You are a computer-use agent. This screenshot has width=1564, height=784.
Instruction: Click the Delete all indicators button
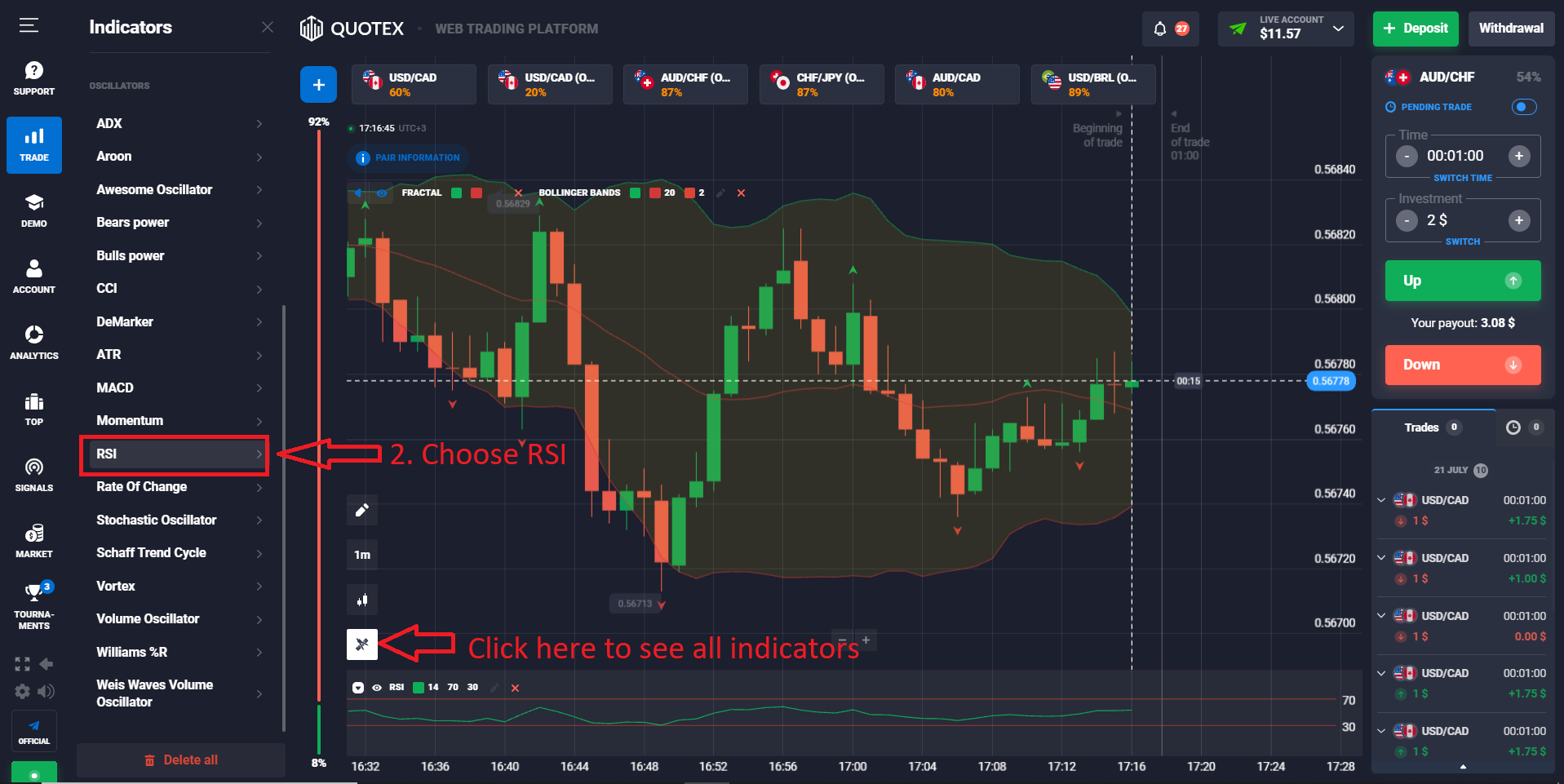pyautogui.click(x=181, y=759)
